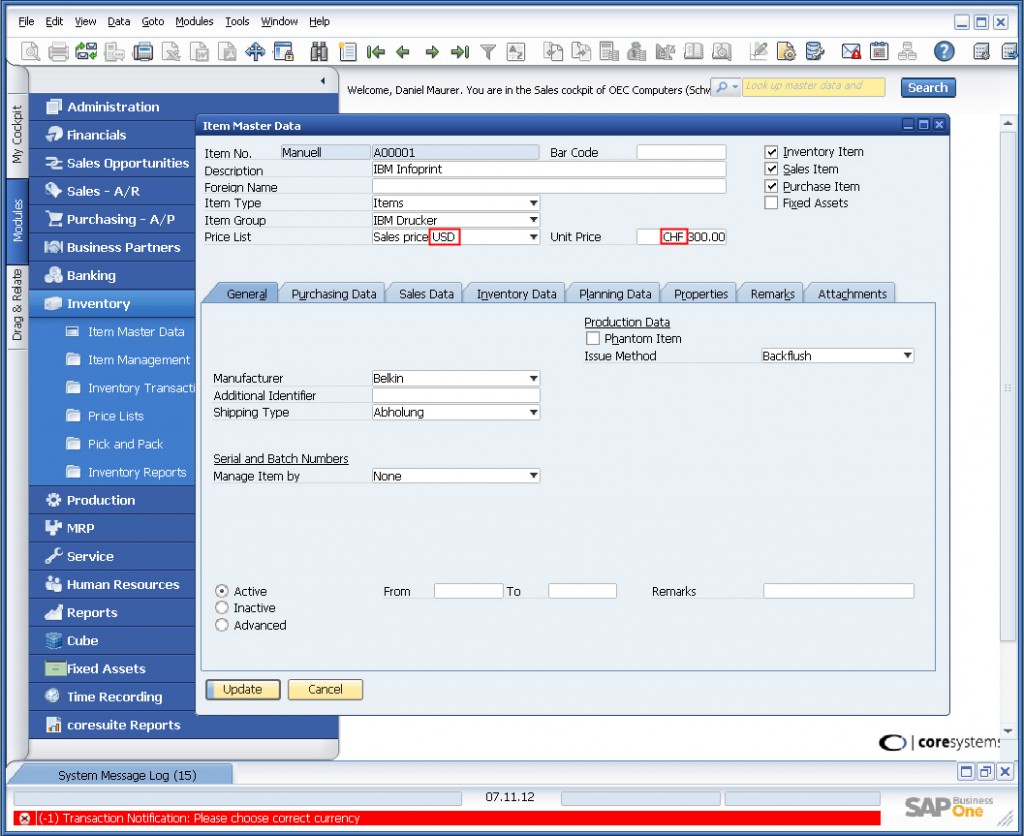Click the Update button
Screen dimensions: 1024x836
pyautogui.click(x=242, y=689)
